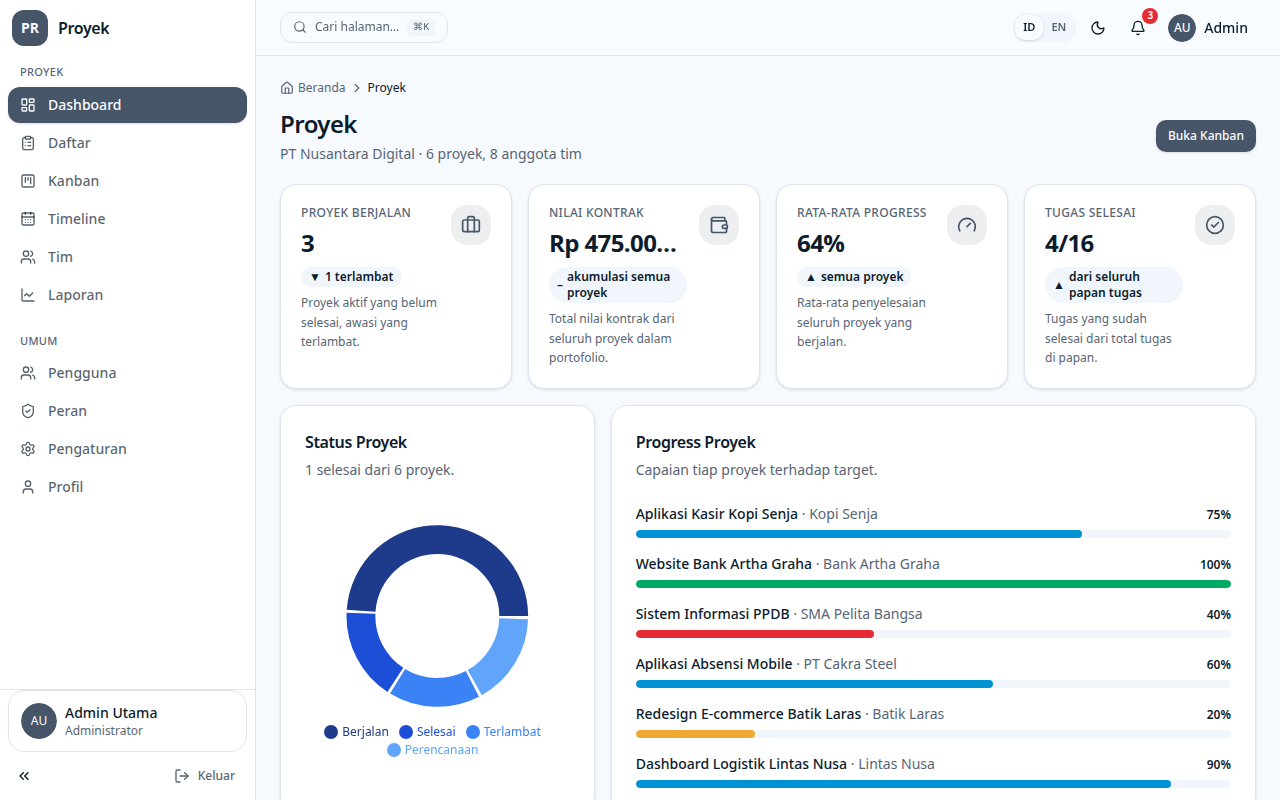Click the "akumulasi semua proyek" badge
This screenshot has height=800, width=1280.
click(x=618, y=285)
